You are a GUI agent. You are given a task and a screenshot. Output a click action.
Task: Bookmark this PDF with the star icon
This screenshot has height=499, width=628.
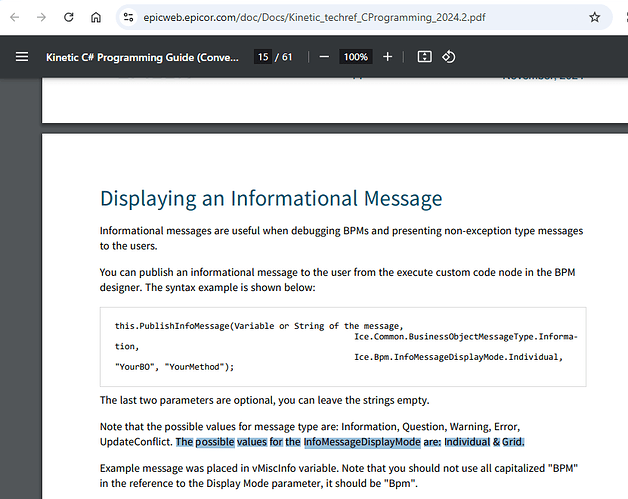pos(595,17)
